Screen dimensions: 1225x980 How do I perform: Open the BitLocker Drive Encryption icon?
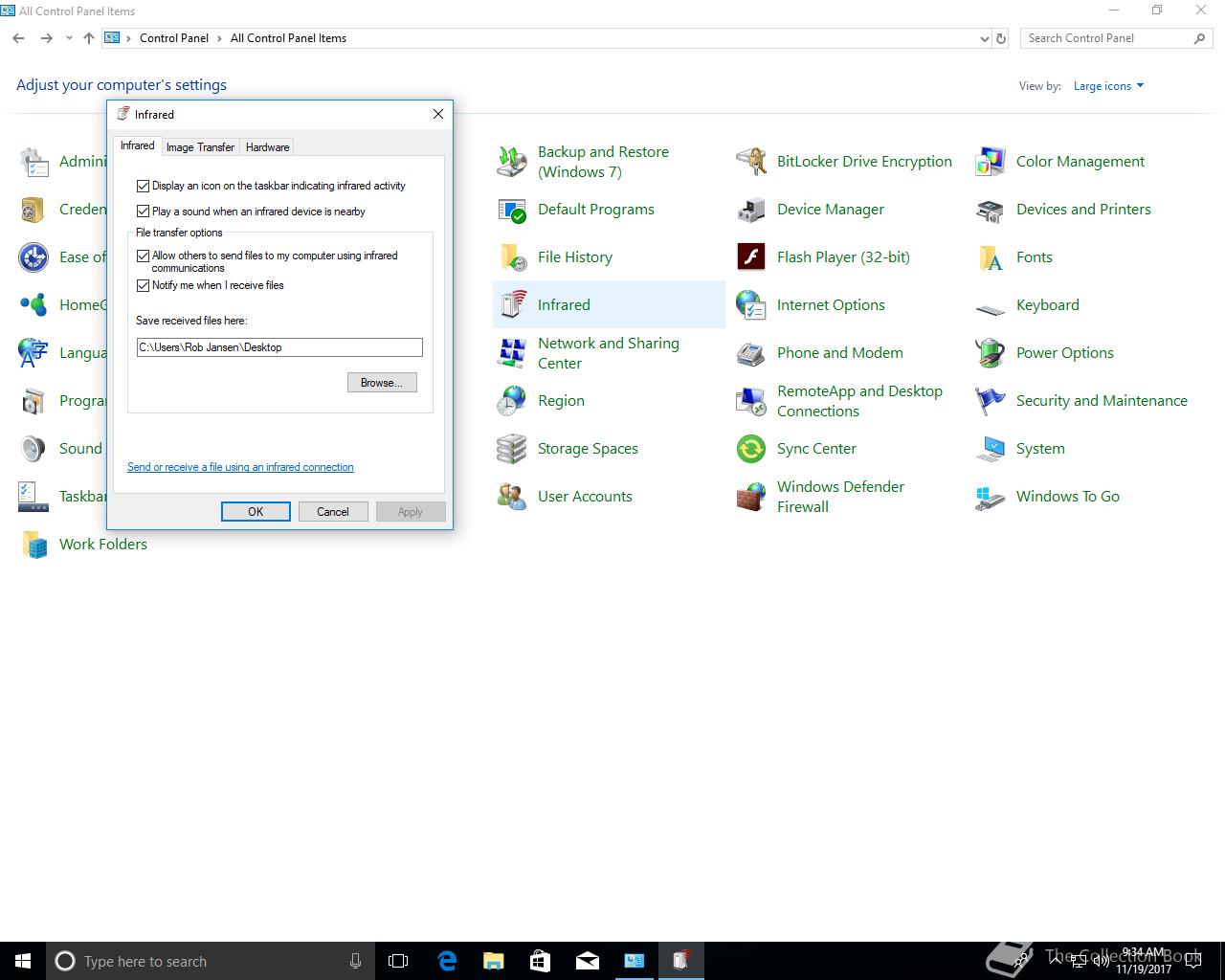point(751,162)
